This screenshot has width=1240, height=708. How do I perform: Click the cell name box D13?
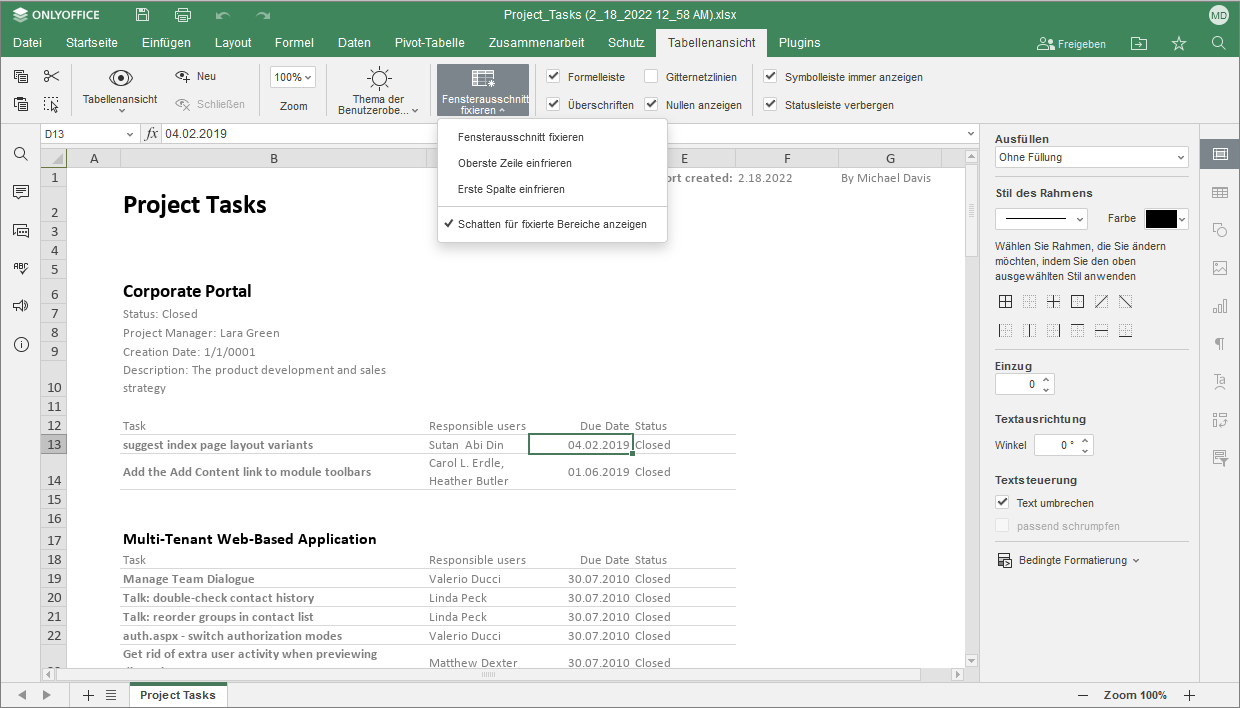click(x=89, y=133)
